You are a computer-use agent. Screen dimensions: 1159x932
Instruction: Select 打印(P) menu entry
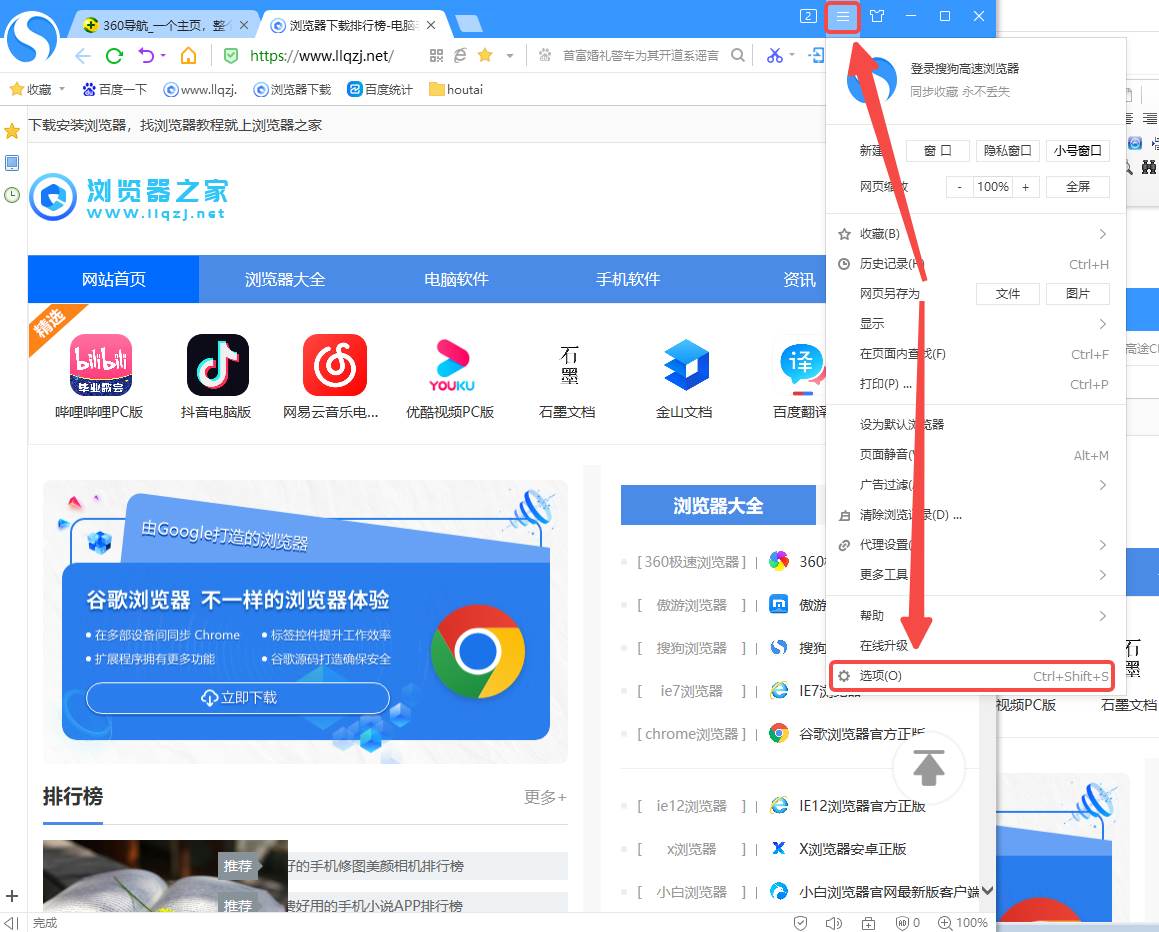(x=976, y=384)
